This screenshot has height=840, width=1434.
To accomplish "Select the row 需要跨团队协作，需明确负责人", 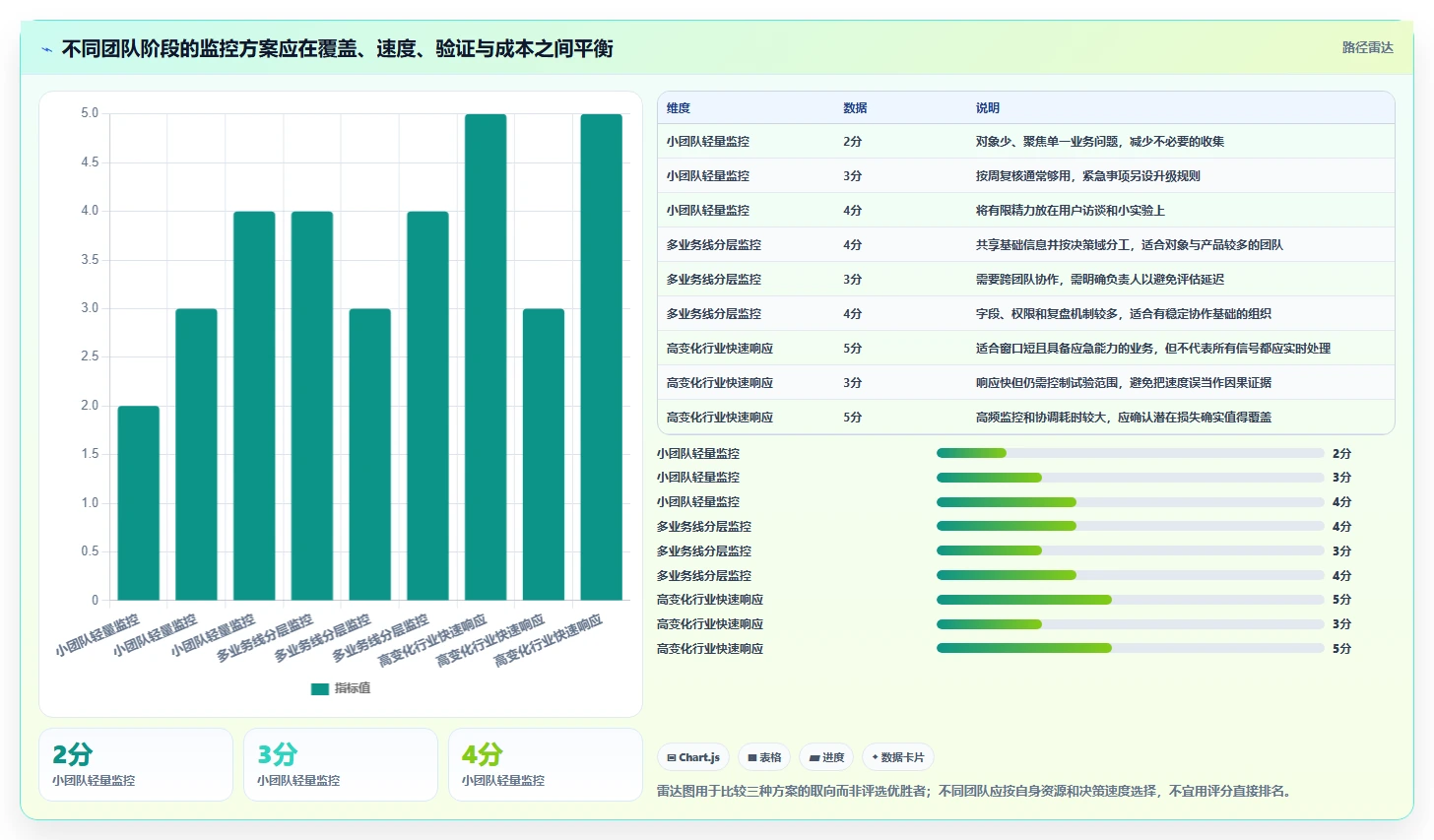I will [x=1025, y=279].
